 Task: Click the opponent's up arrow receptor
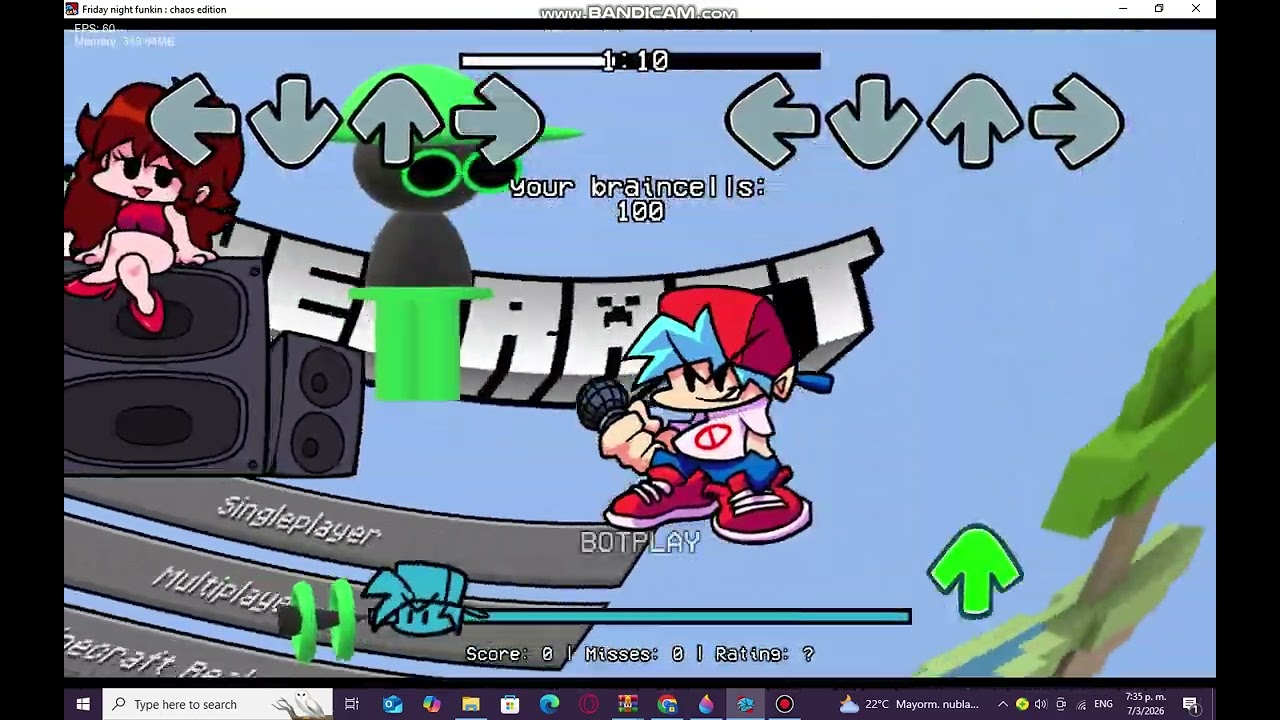pyautogui.click(x=398, y=122)
